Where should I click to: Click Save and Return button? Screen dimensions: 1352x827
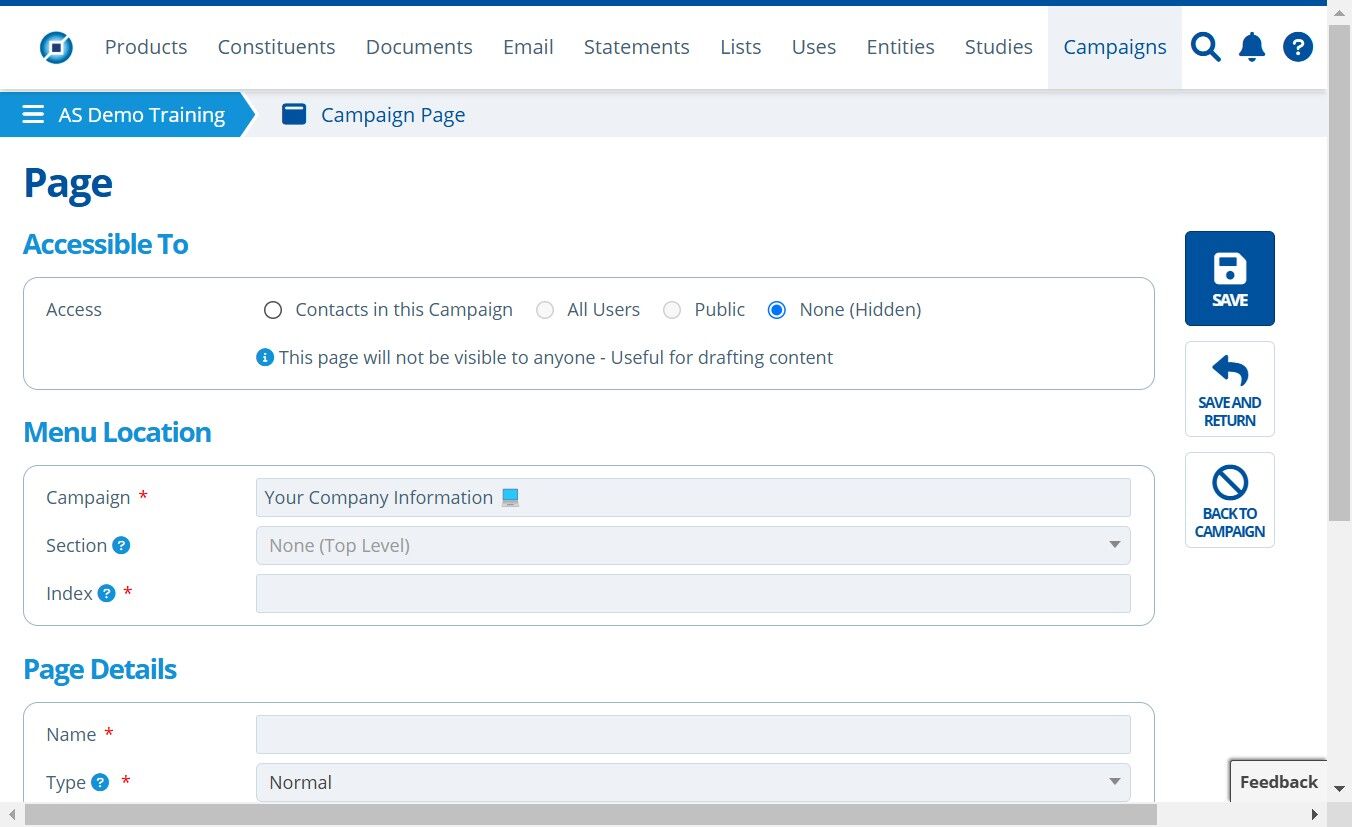click(x=1229, y=389)
